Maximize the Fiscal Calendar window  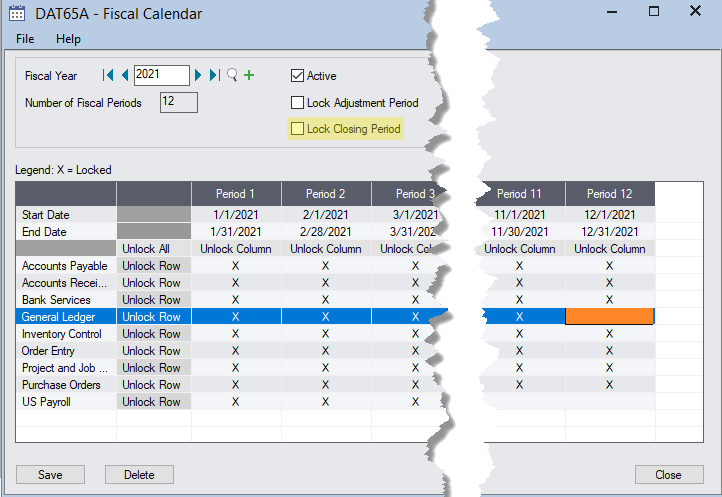pos(654,11)
